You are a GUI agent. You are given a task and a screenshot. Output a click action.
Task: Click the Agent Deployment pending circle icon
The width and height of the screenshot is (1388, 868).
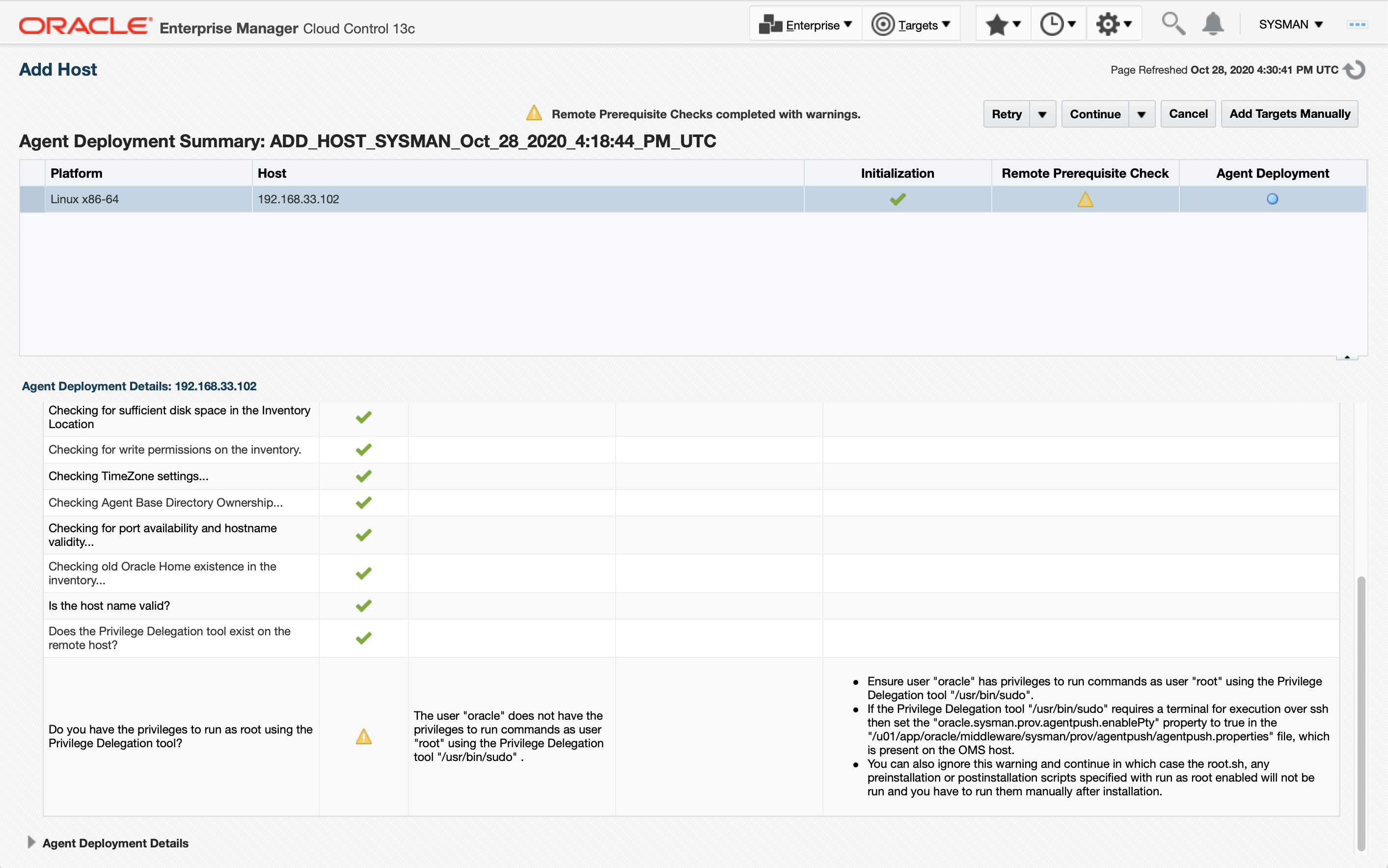1273,199
